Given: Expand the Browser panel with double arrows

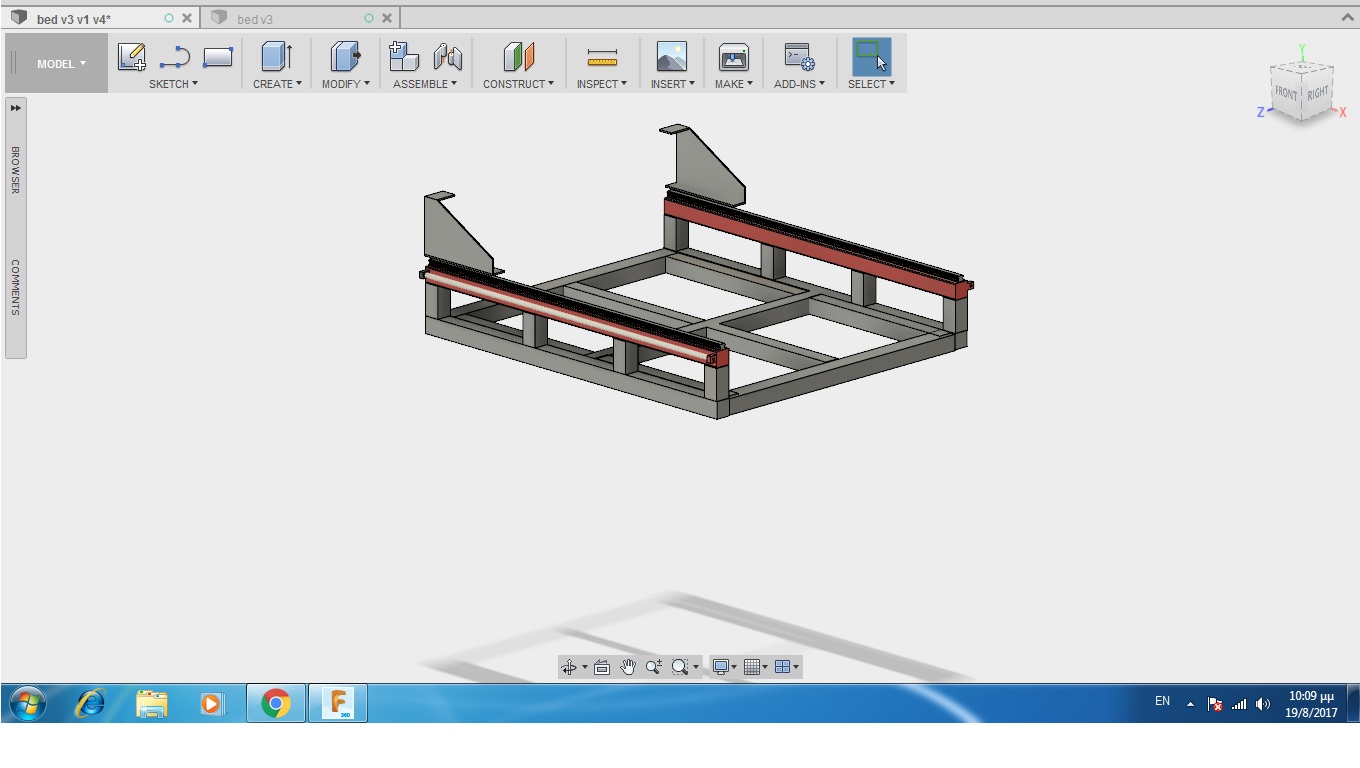Looking at the screenshot, I should click(16, 108).
